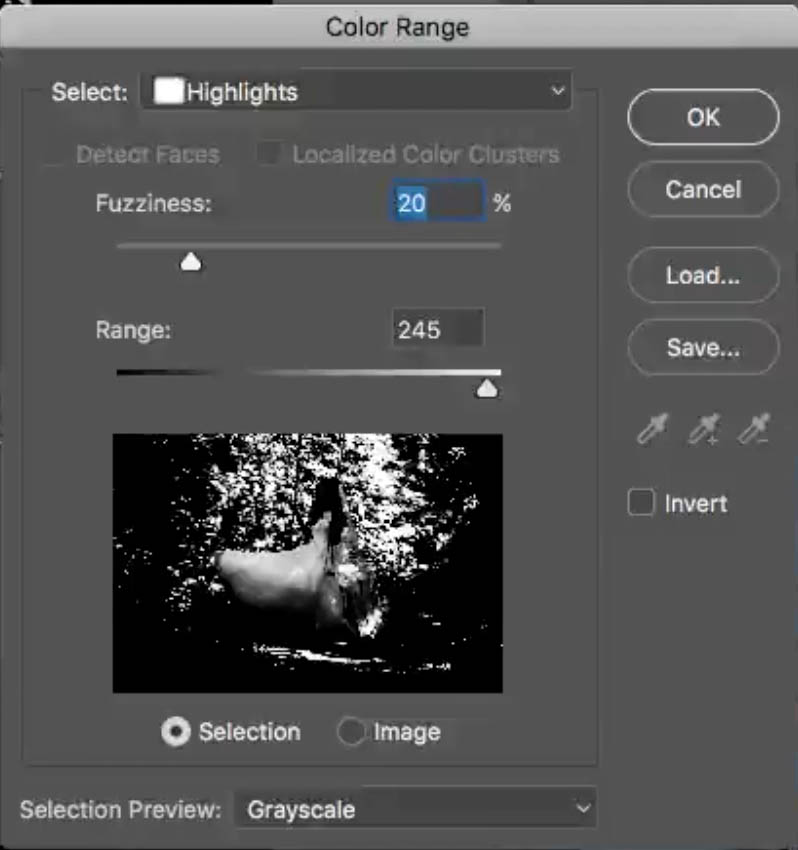Select the Add to Sample eyedropper

click(x=703, y=430)
